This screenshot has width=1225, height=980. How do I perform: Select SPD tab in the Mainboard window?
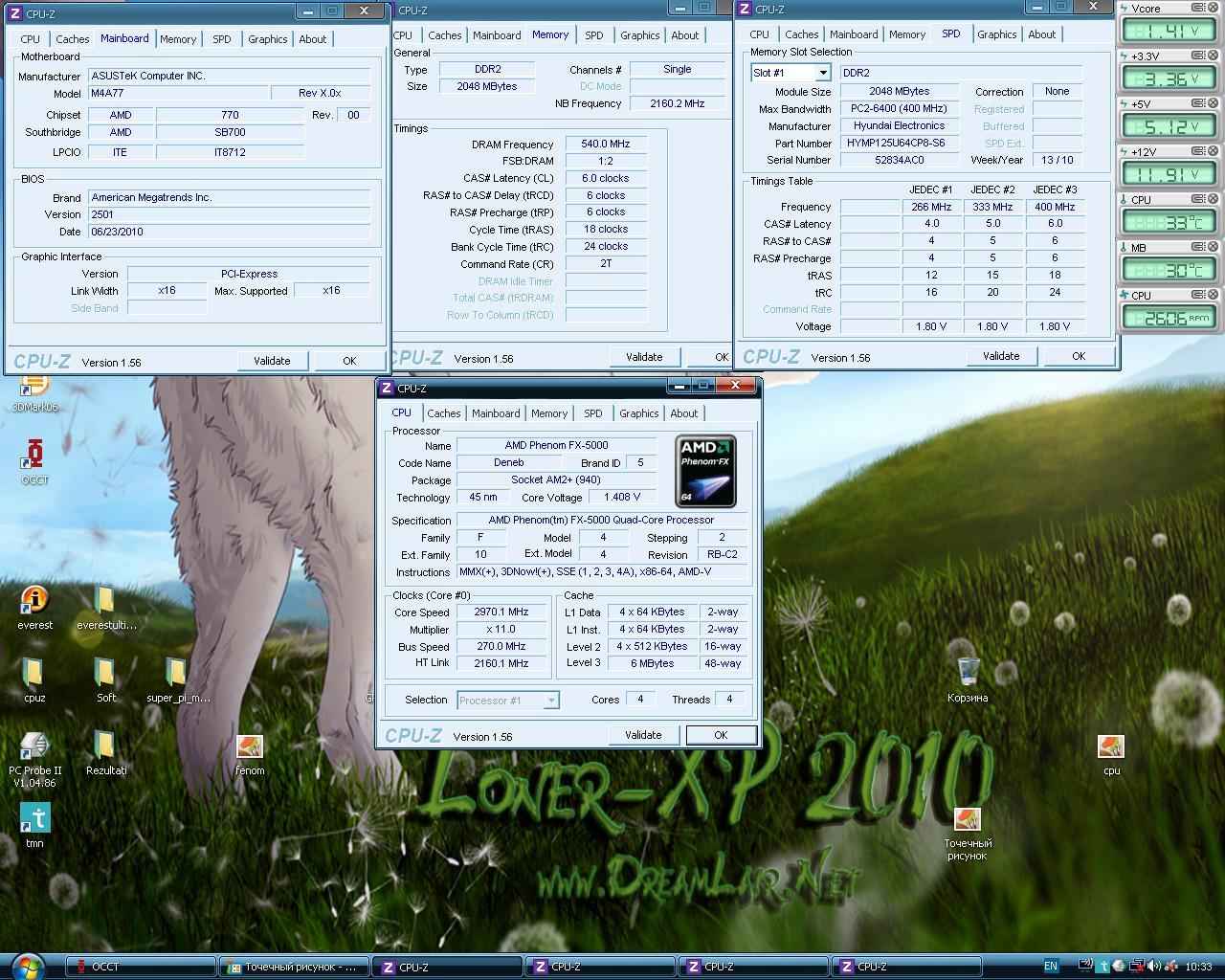(x=221, y=39)
